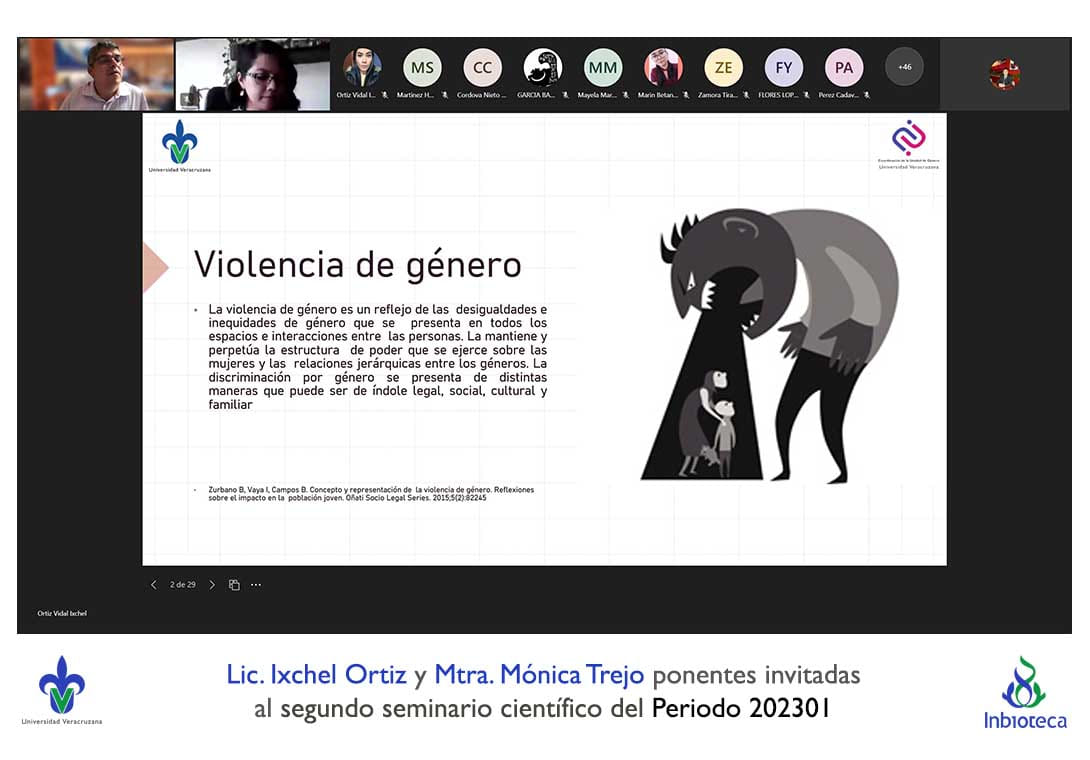Click Ortiz Vidal's profile photo avatar
Viewport: 1090px width, 760px height.
tap(362, 68)
